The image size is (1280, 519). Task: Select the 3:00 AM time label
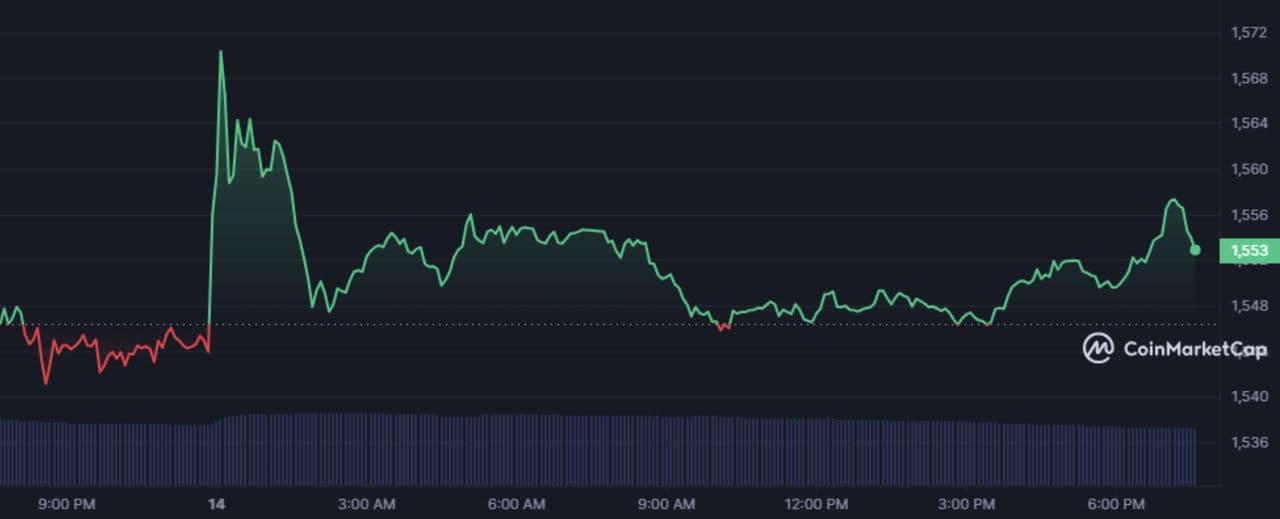tap(367, 503)
